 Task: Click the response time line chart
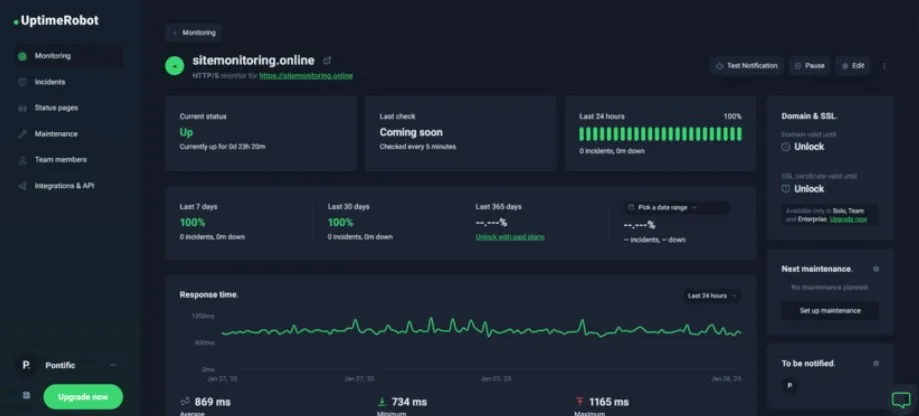(x=481, y=329)
